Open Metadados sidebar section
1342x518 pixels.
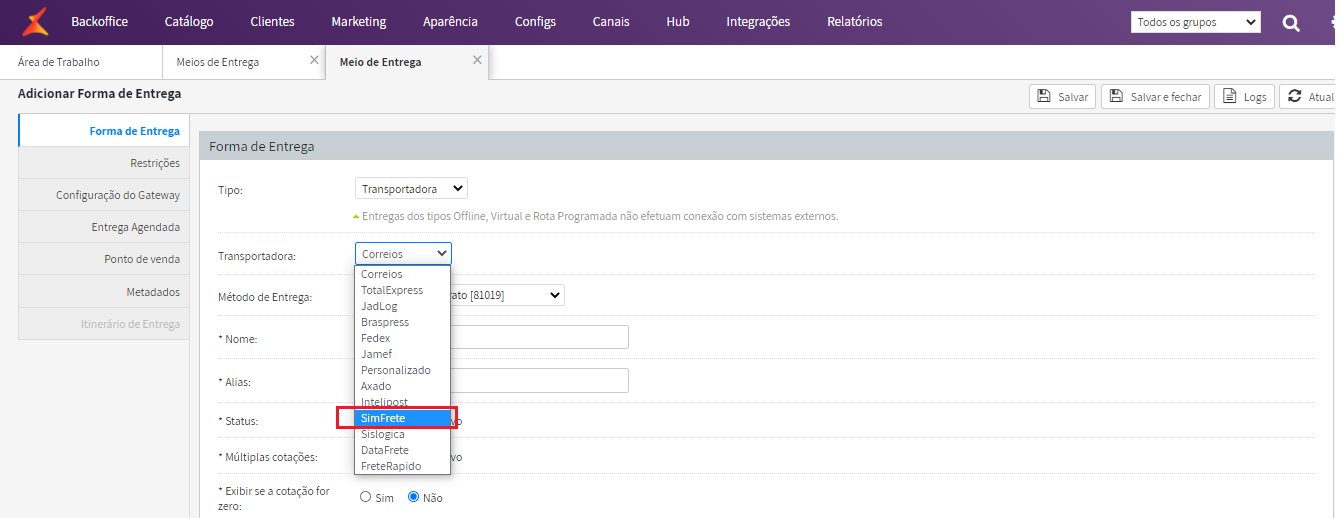pos(104,292)
